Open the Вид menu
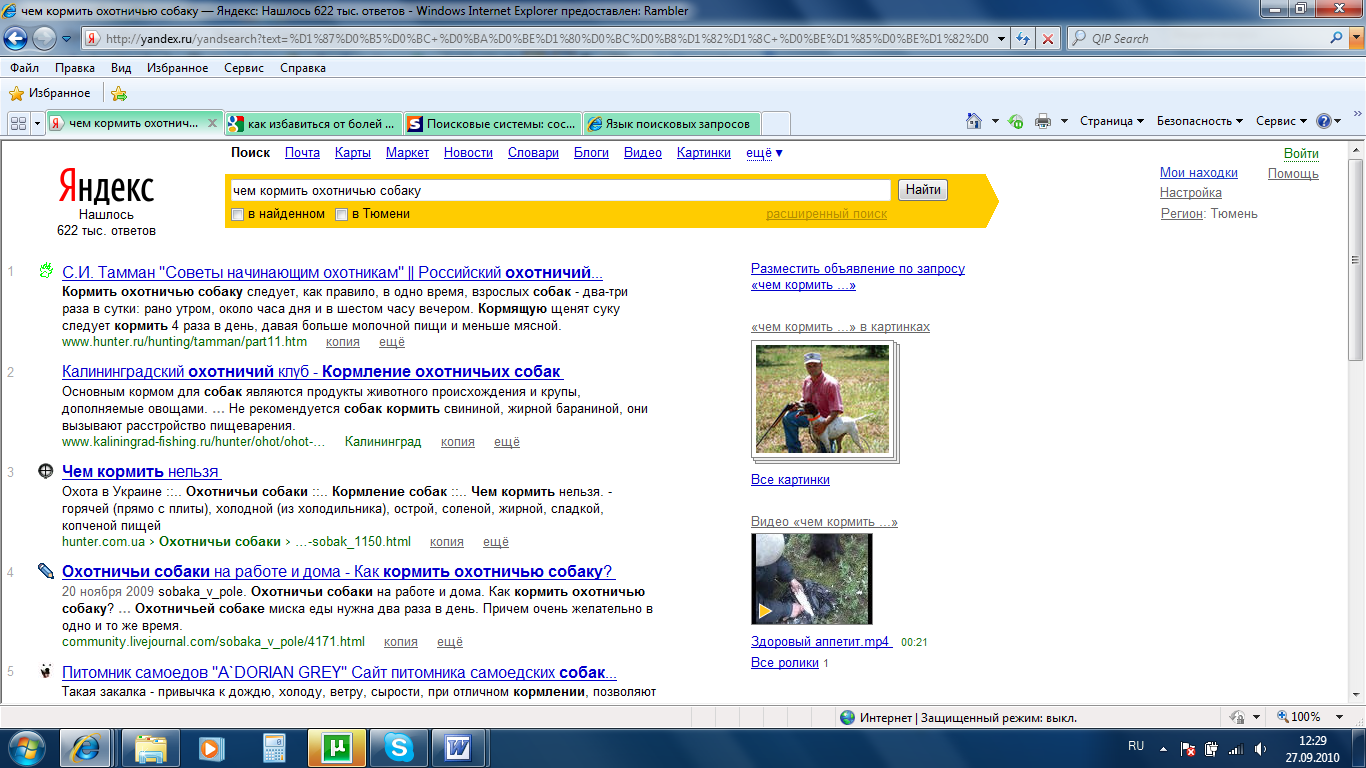This screenshot has height=768, width=1366. [x=121, y=68]
